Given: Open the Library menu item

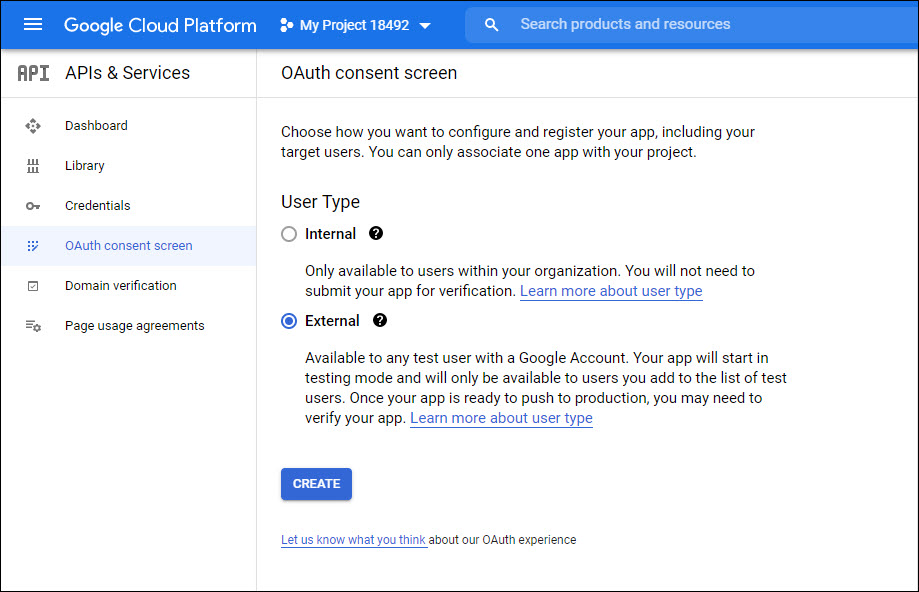Looking at the screenshot, I should pyautogui.click(x=85, y=166).
